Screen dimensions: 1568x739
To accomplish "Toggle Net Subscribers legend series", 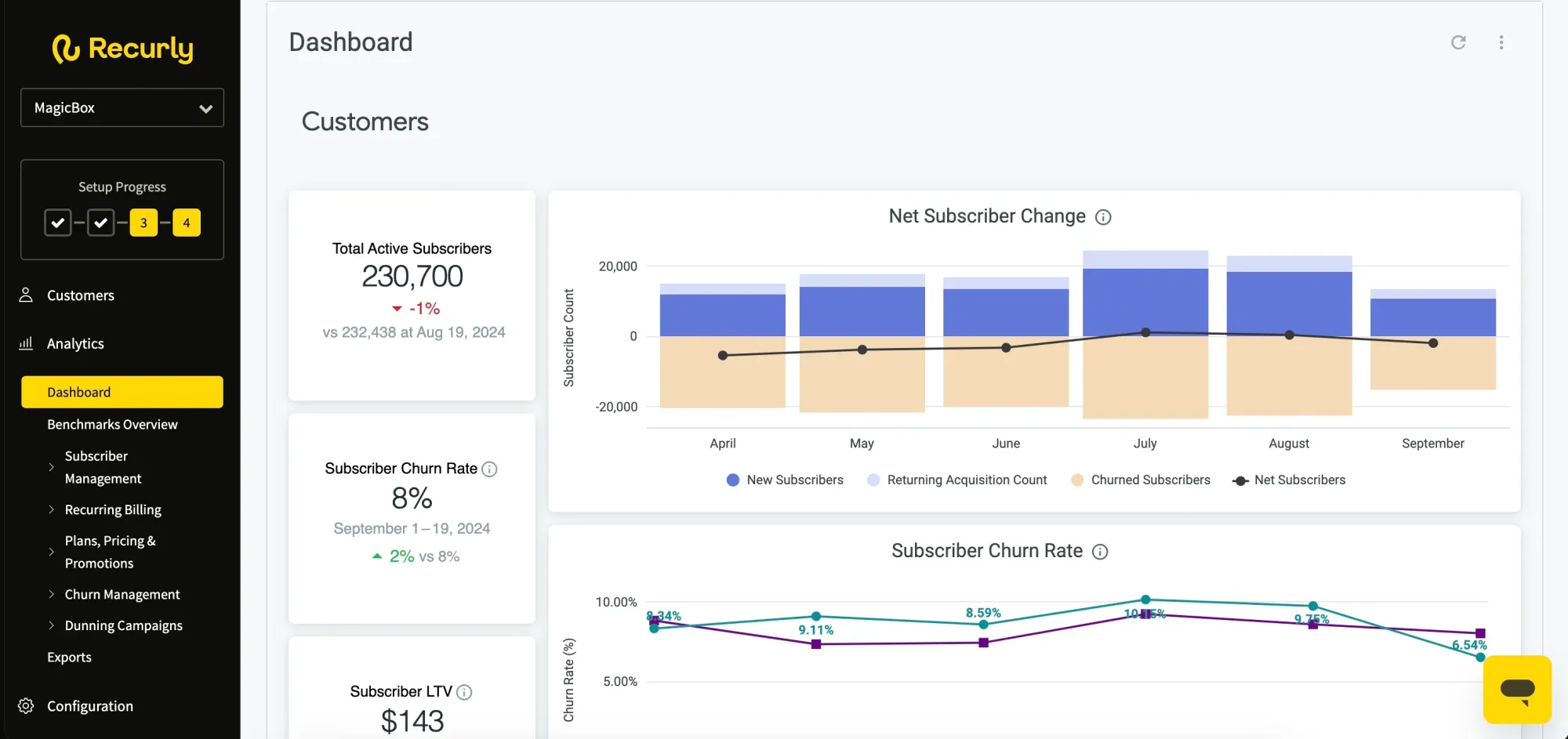I will [x=1289, y=480].
